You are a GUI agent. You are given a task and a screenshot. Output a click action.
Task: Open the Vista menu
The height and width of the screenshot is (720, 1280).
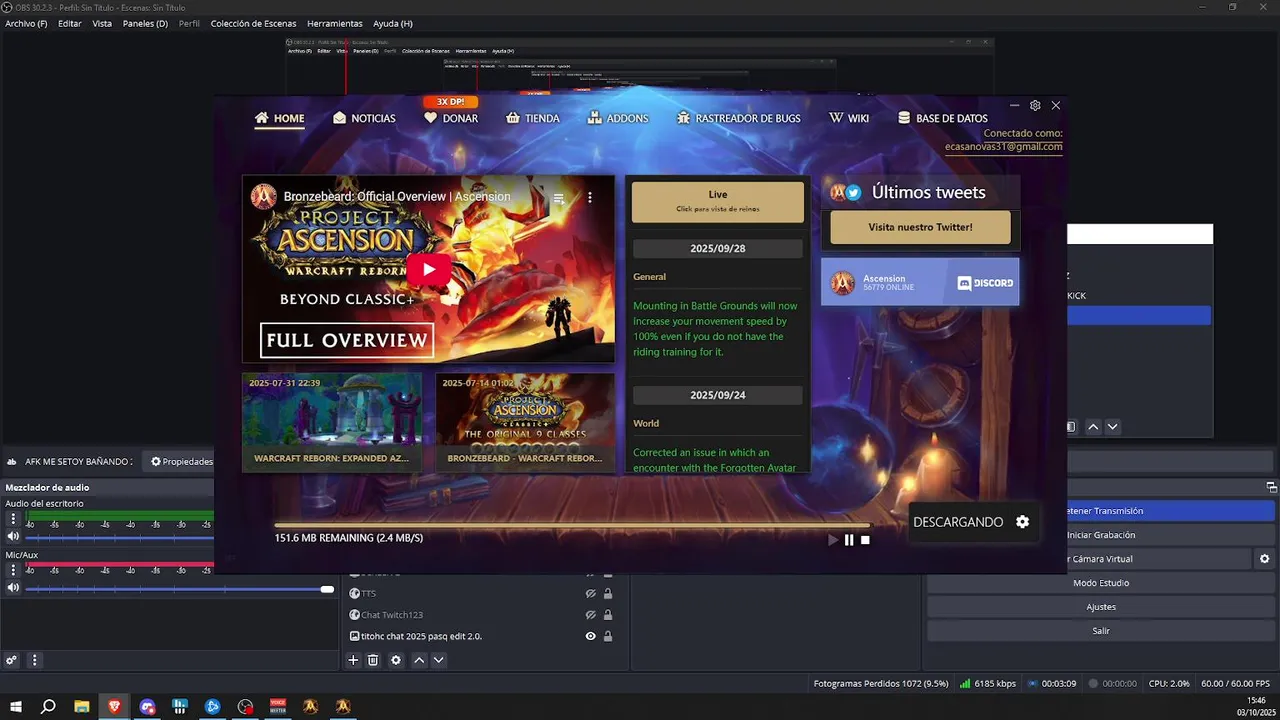point(102,23)
